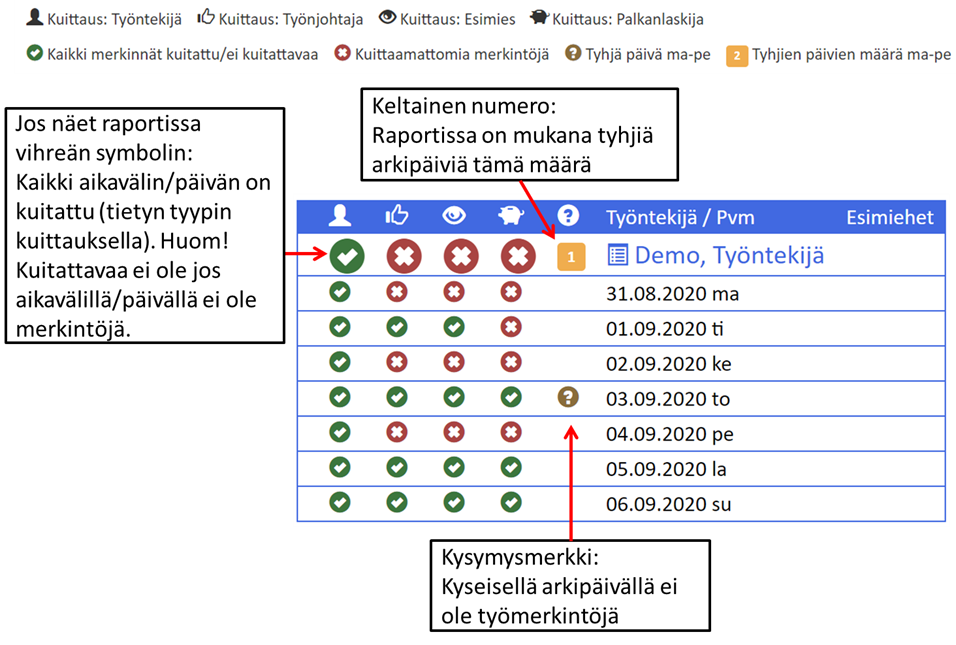Viewport: 956px width, 645px height.
Task: Click the thumbs-up foreman icon in table header
Action: coord(397,216)
